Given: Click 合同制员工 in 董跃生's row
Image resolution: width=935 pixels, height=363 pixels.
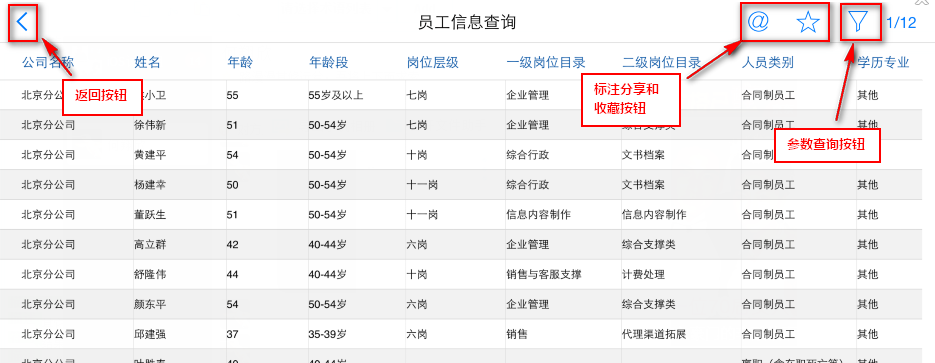Looking at the screenshot, I should point(768,215).
